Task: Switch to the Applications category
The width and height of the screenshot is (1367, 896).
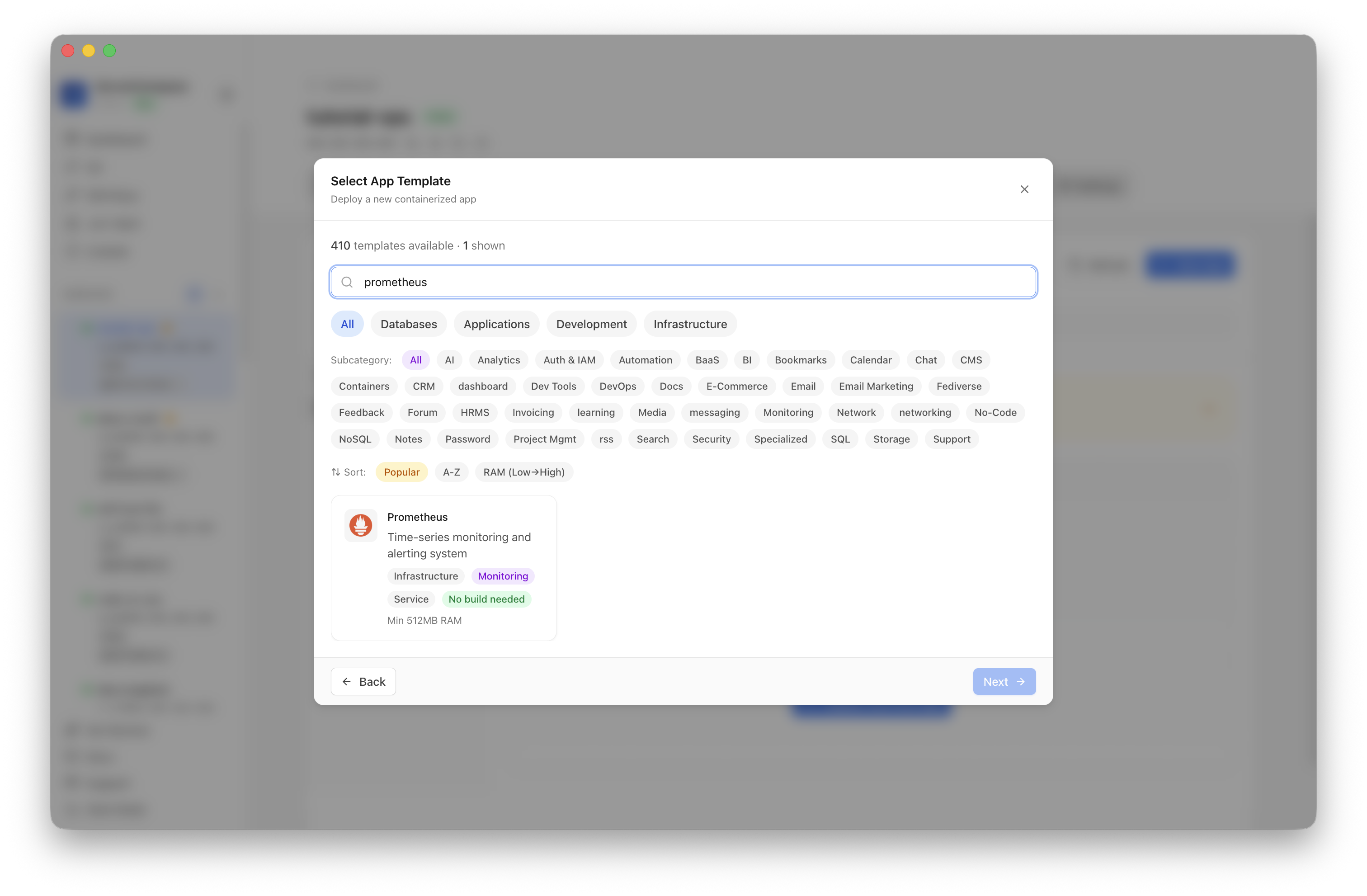Action: (496, 324)
